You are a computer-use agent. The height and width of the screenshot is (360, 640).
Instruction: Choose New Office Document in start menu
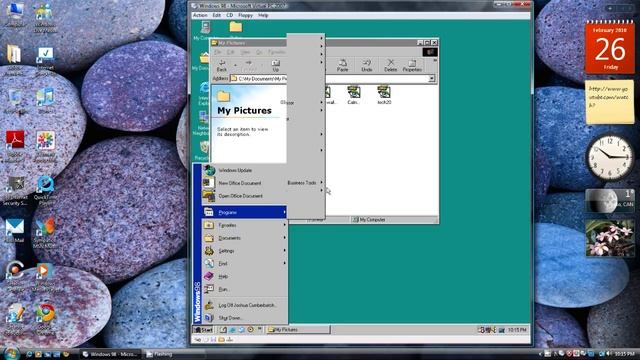pos(244,183)
